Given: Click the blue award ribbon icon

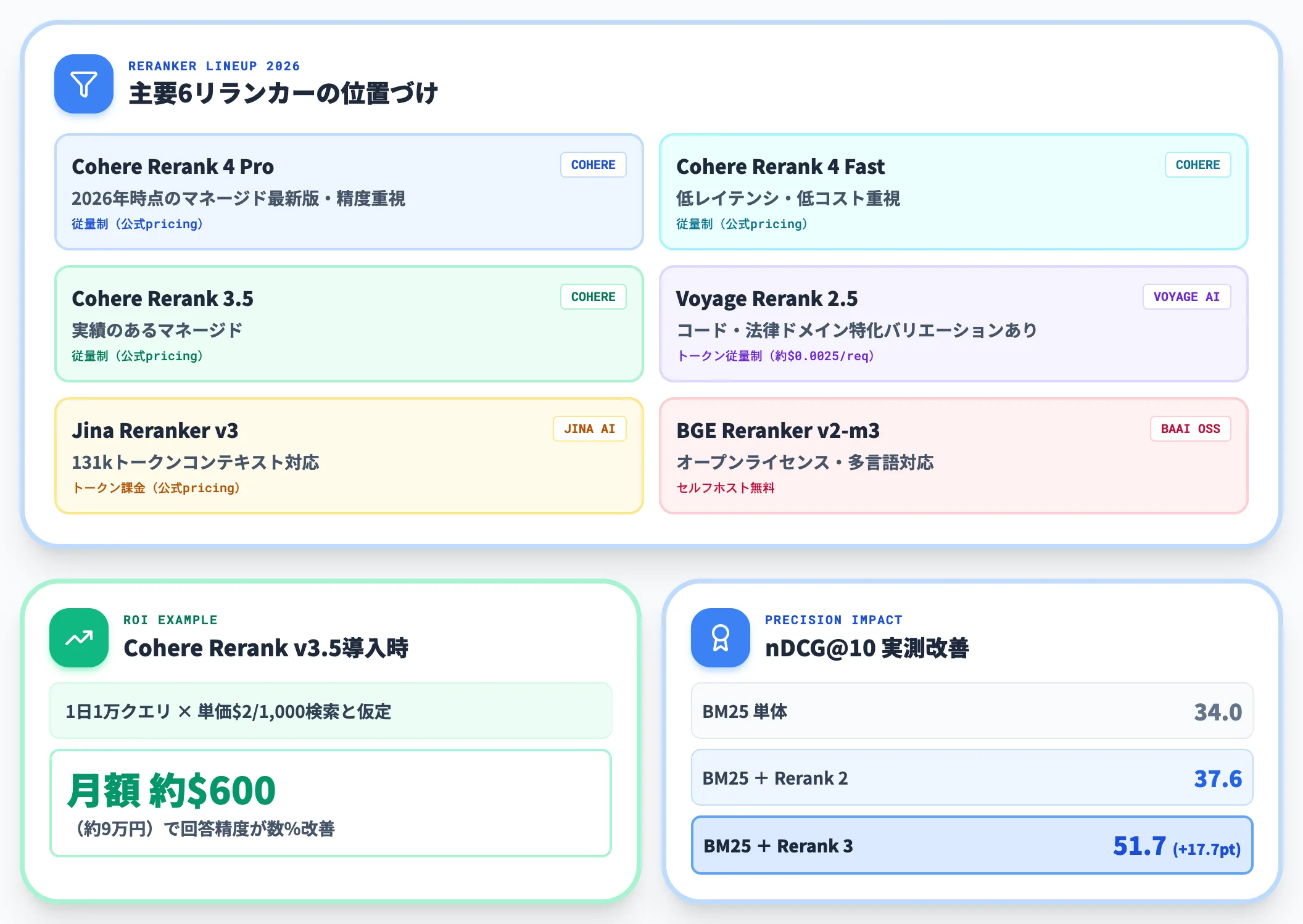Looking at the screenshot, I should tap(721, 638).
